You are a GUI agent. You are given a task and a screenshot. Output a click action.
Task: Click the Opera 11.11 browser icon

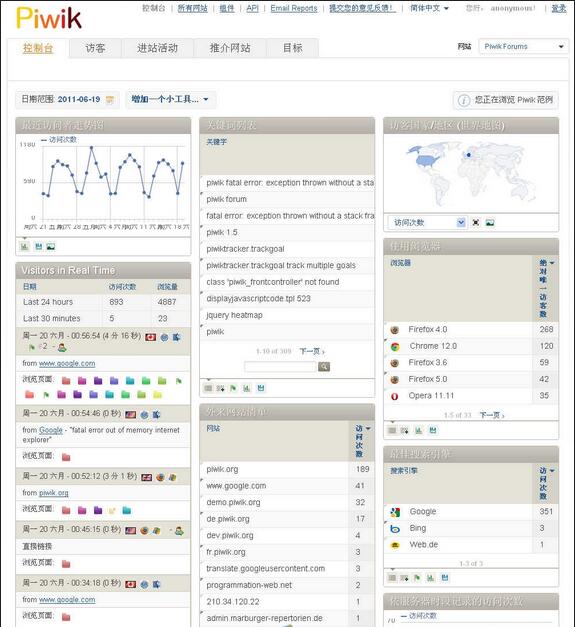click(x=395, y=396)
